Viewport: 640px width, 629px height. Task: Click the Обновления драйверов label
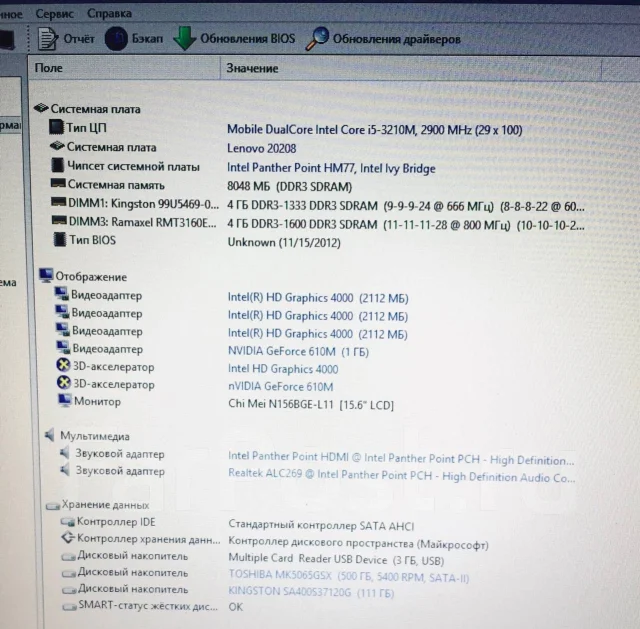(397, 39)
